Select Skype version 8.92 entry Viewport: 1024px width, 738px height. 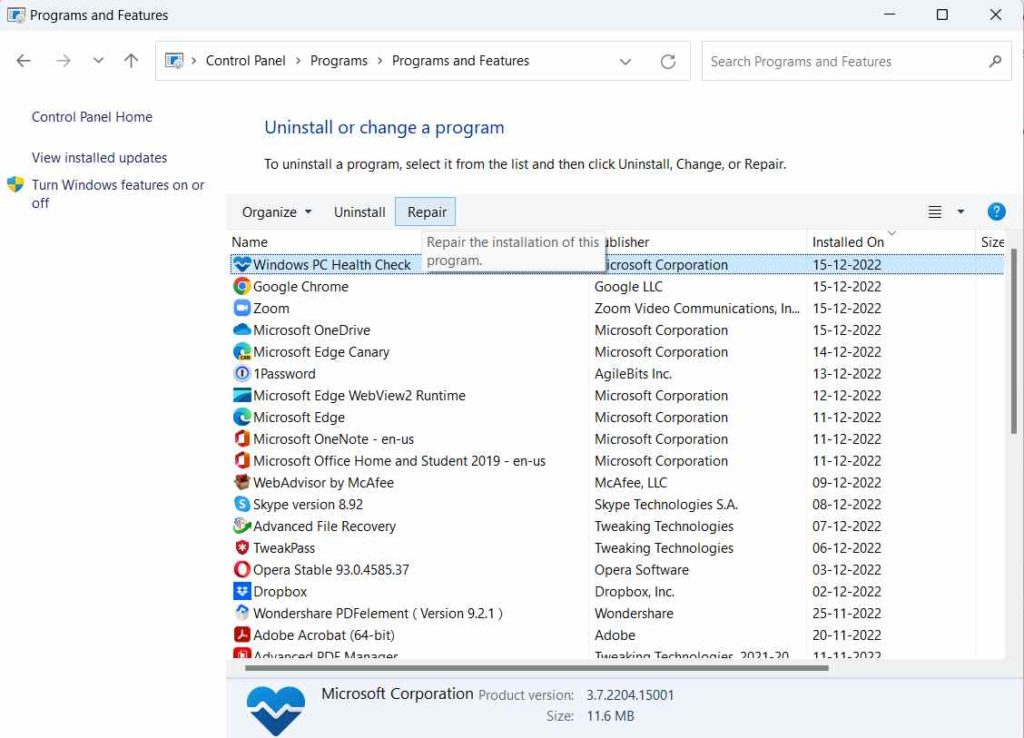coord(308,504)
